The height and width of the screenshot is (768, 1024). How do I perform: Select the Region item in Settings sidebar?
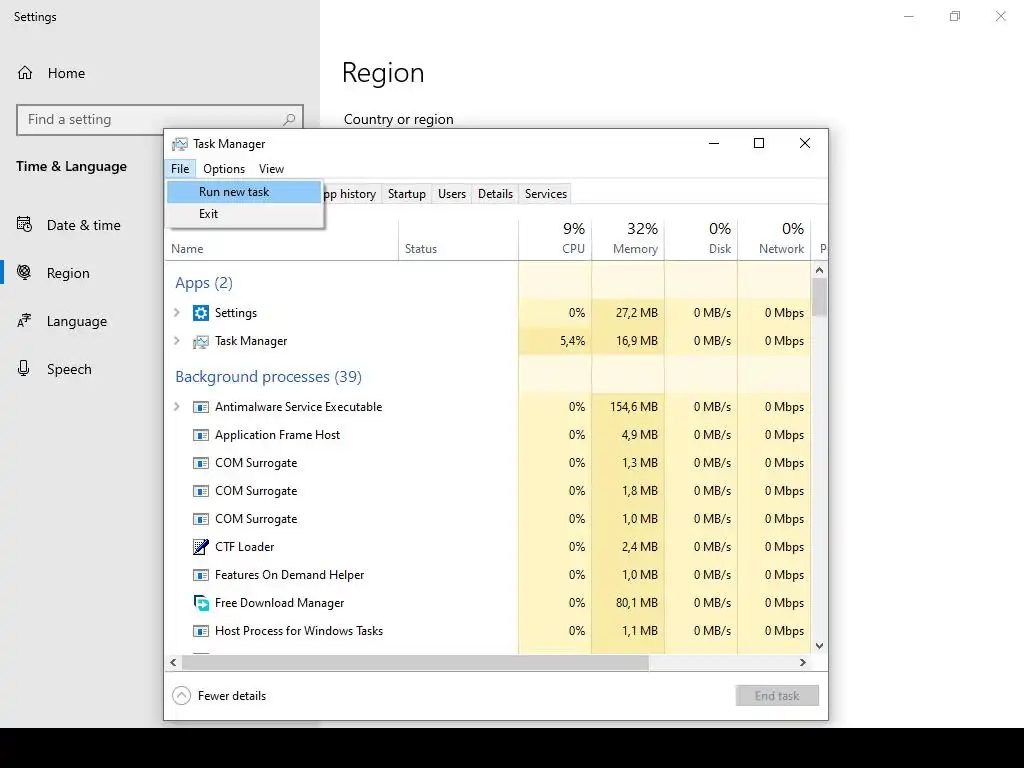(68, 273)
